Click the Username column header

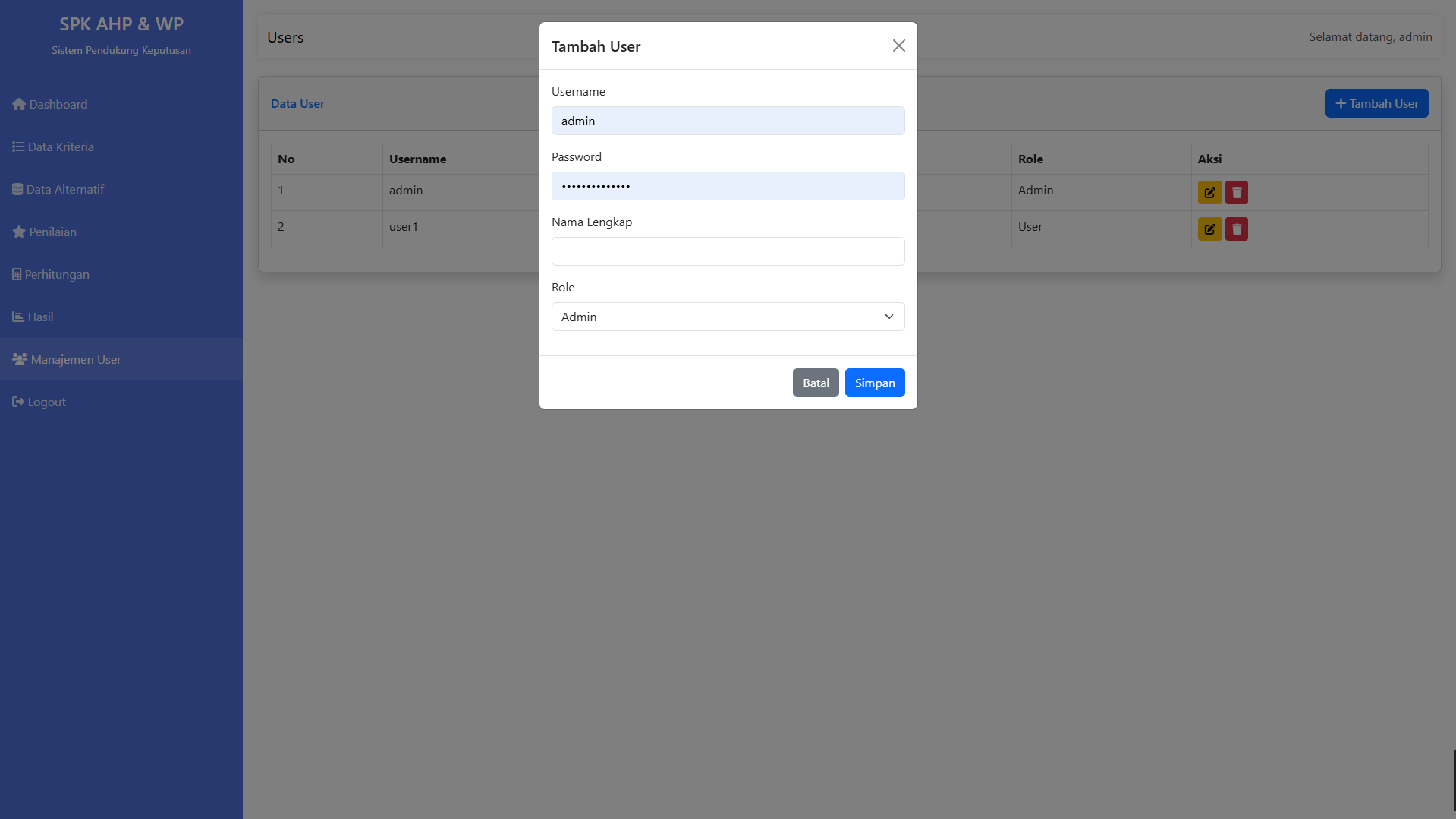[417, 159]
